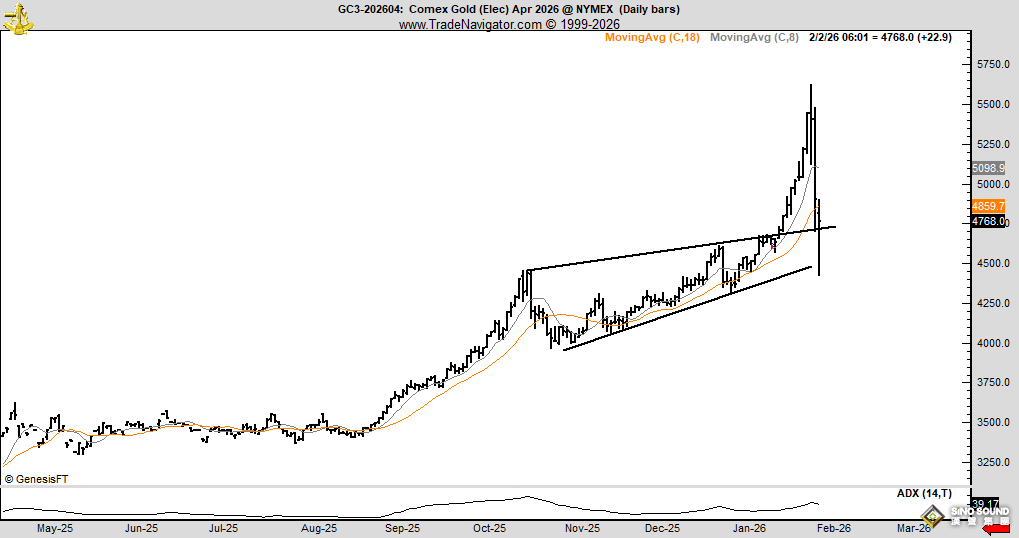Click the Oct-25 date axis label
The image size is (1019, 538).
[x=489, y=528]
